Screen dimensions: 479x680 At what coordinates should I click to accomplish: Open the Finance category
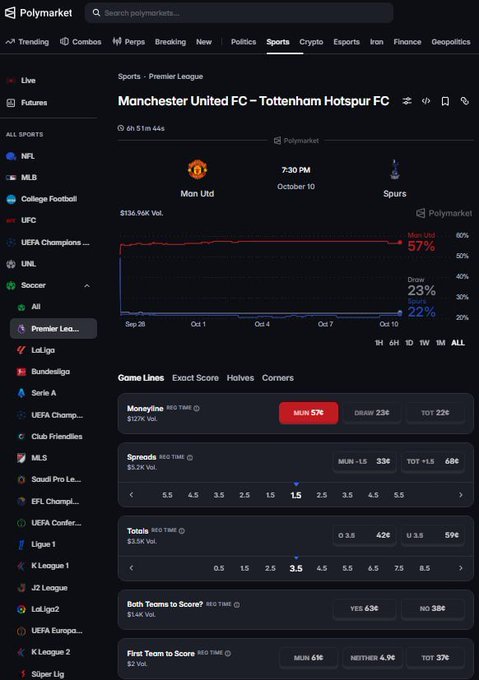tap(407, 42)
